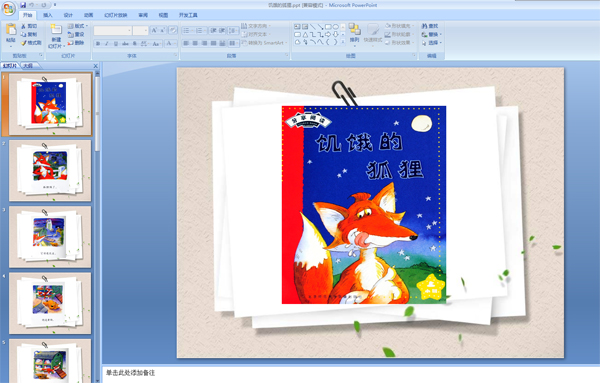Select slide 3 thumbnail in slide panel
600x383 pixels.
[x=50, y=237]
